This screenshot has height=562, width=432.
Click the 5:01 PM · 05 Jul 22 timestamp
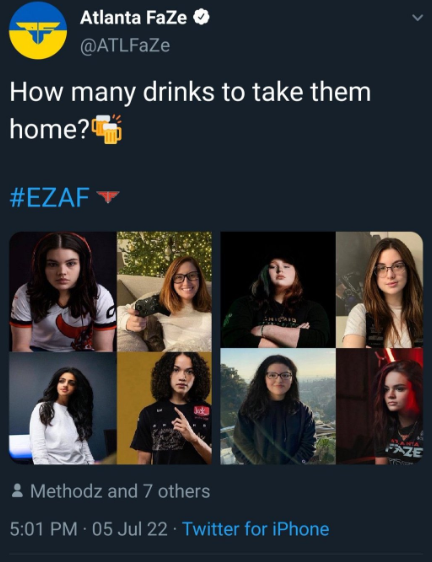pyautogui.click(x=89, y=529)
